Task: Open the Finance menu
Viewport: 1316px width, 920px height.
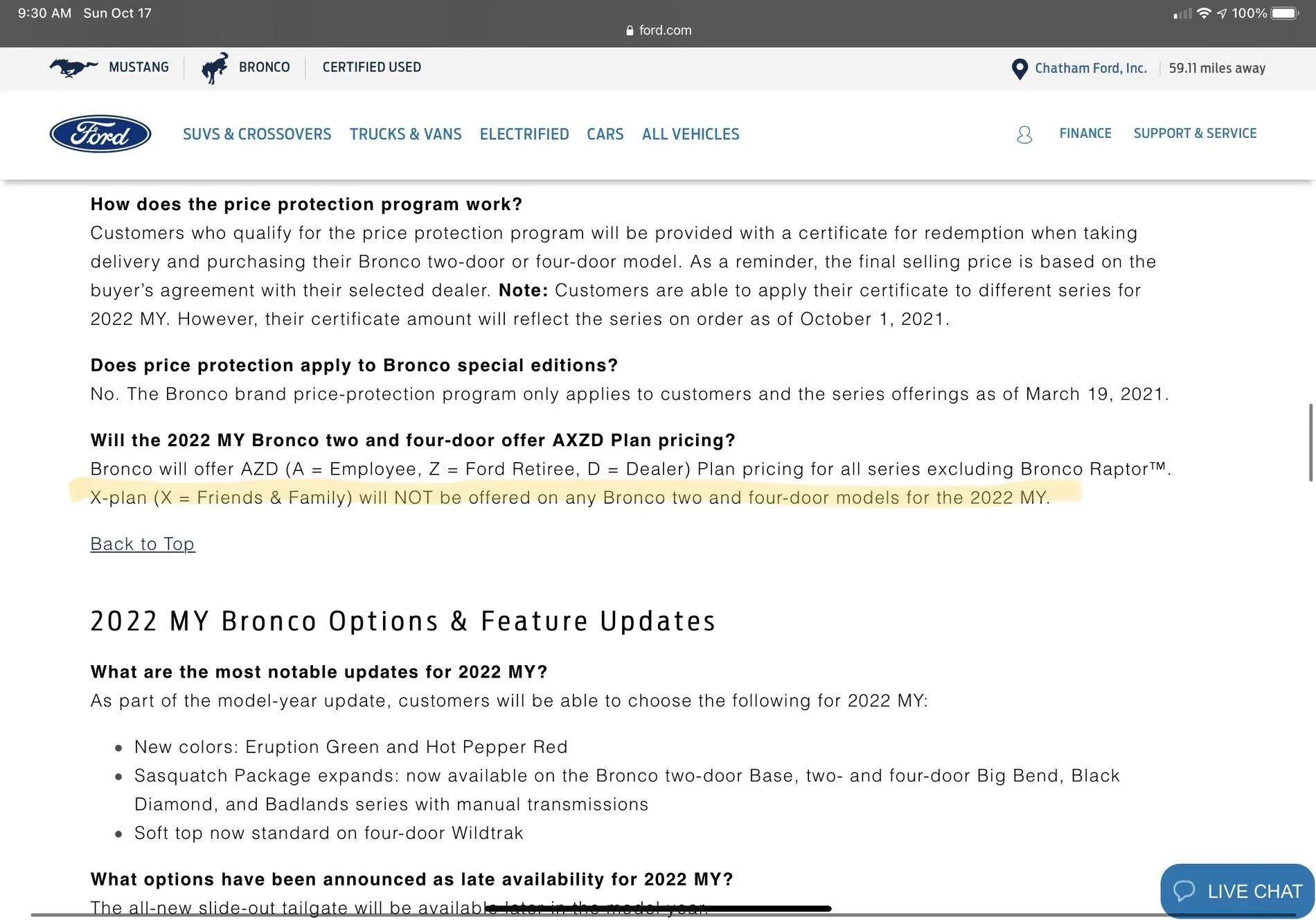Action: click(1085, 133)
